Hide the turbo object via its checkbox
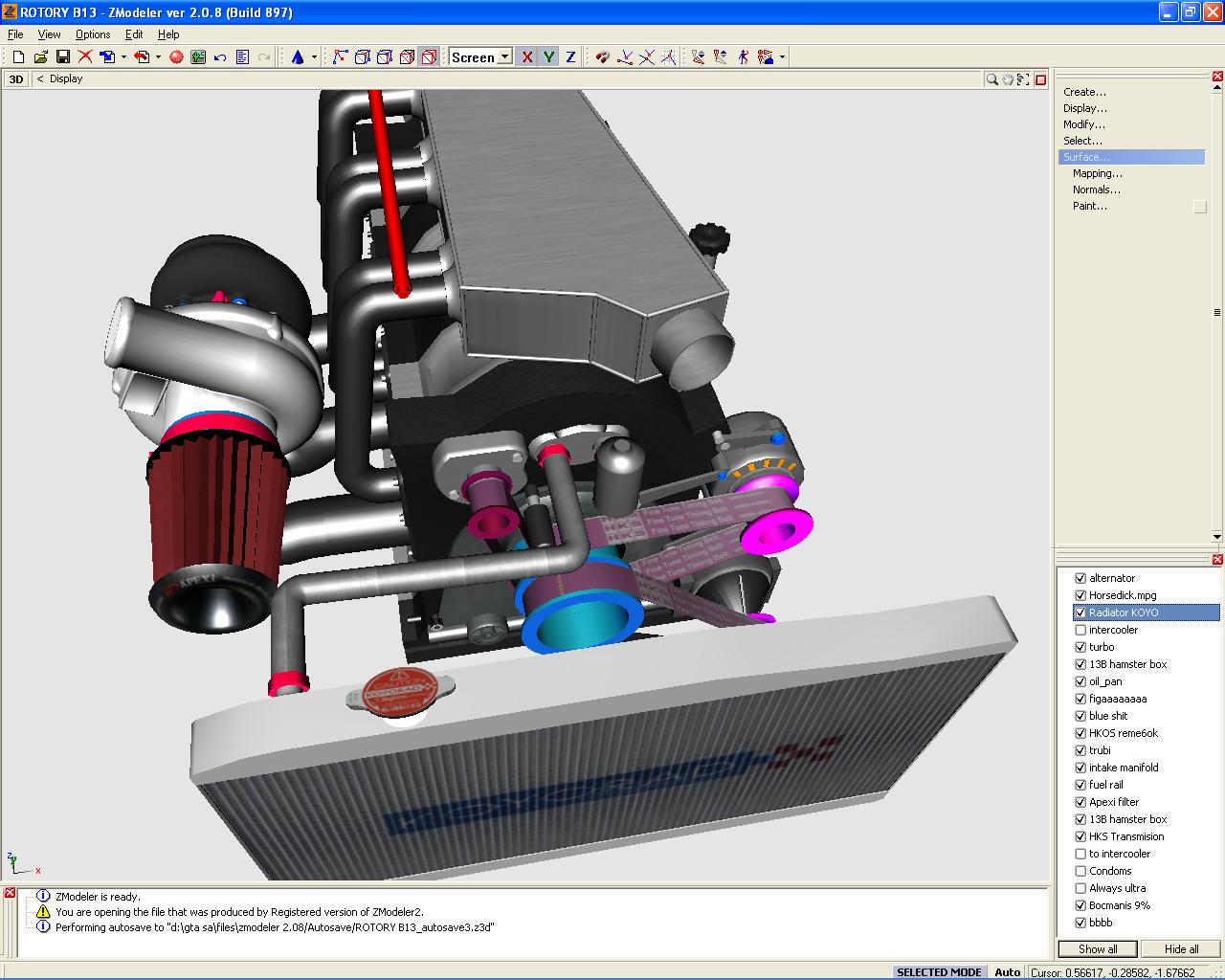1225x980 pixels. [x=1080, y=647]
